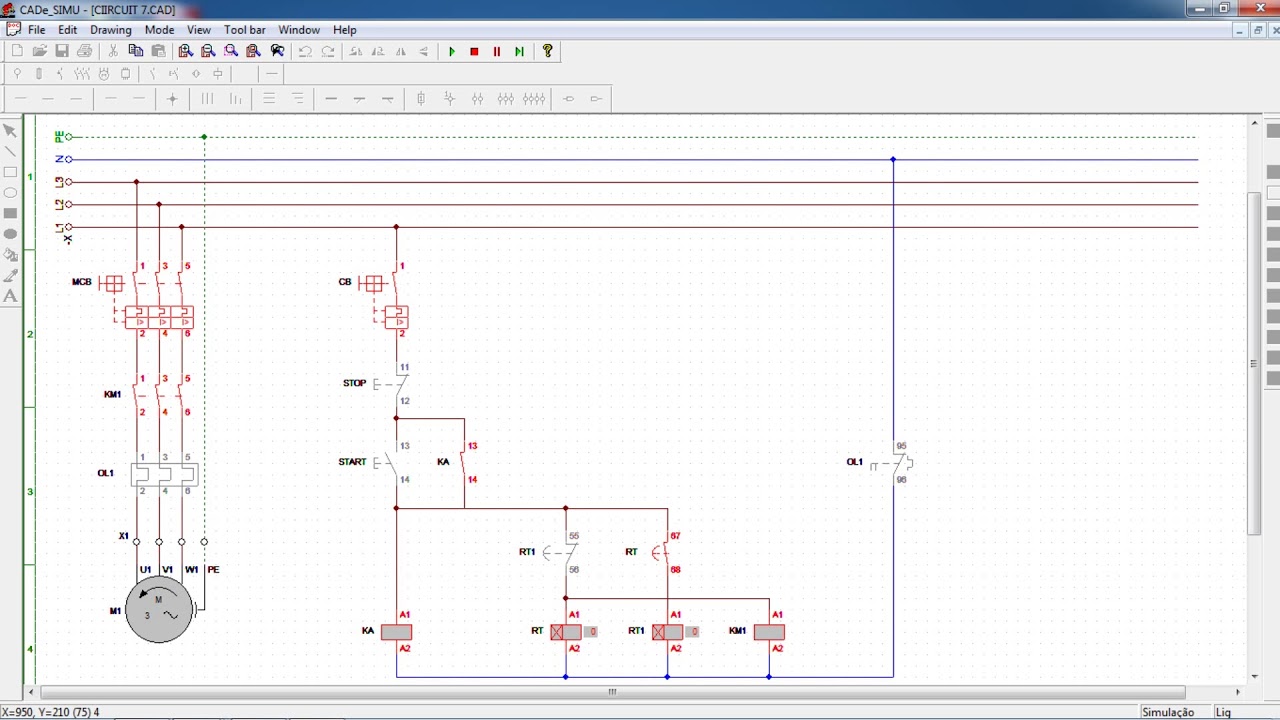The width and height of the screenshot is (1280, 720).
Task: Start simulation with the green play button
Action: coord(452,51)
